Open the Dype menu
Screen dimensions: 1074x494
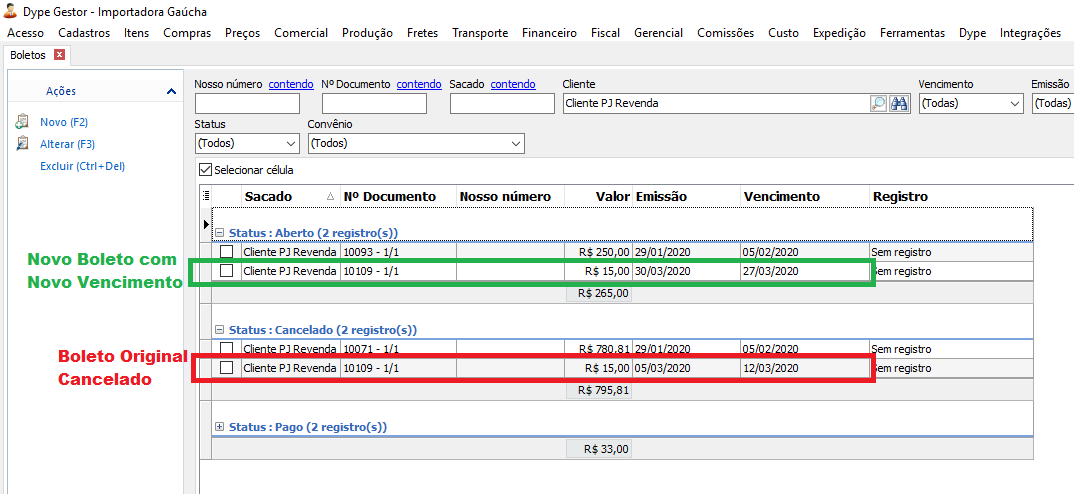click(x=973, y=33)
